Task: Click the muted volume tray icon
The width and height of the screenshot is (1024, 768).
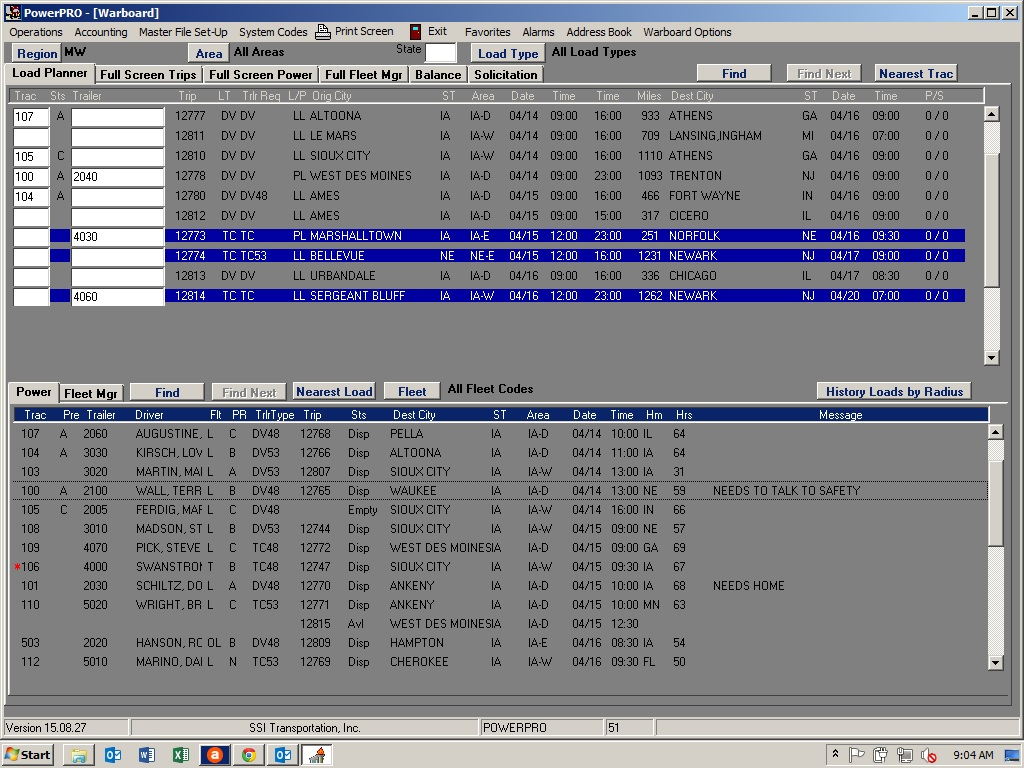Action: [929, 755]
